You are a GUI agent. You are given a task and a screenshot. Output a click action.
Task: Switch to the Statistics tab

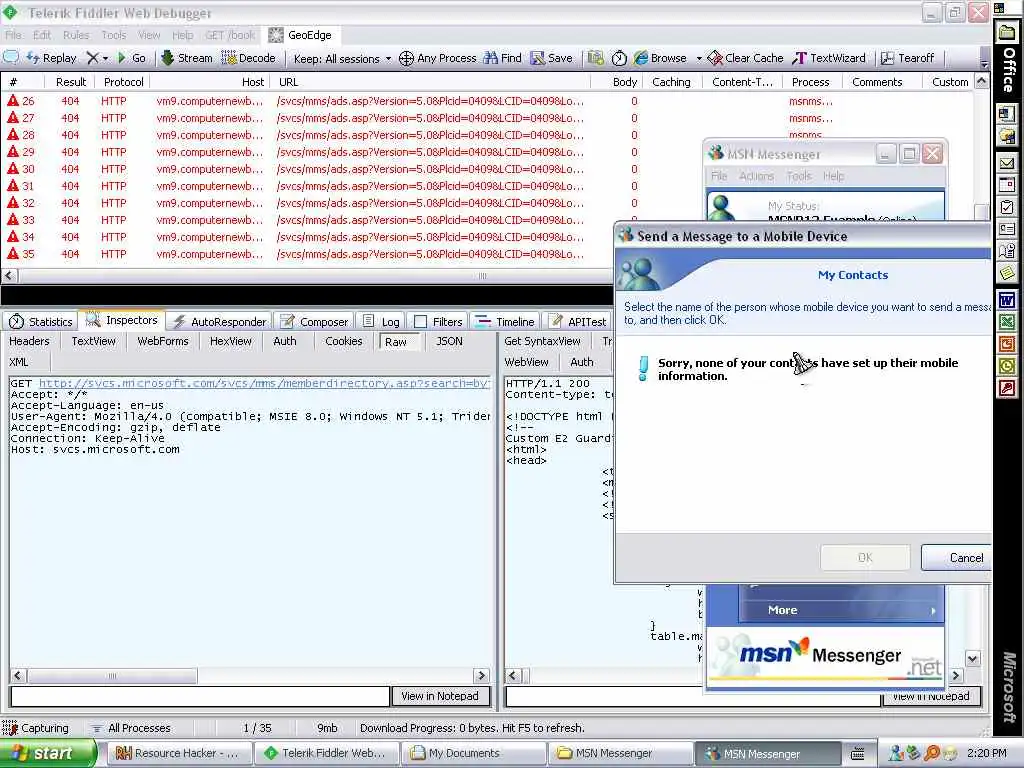click(x=41, y=321)
